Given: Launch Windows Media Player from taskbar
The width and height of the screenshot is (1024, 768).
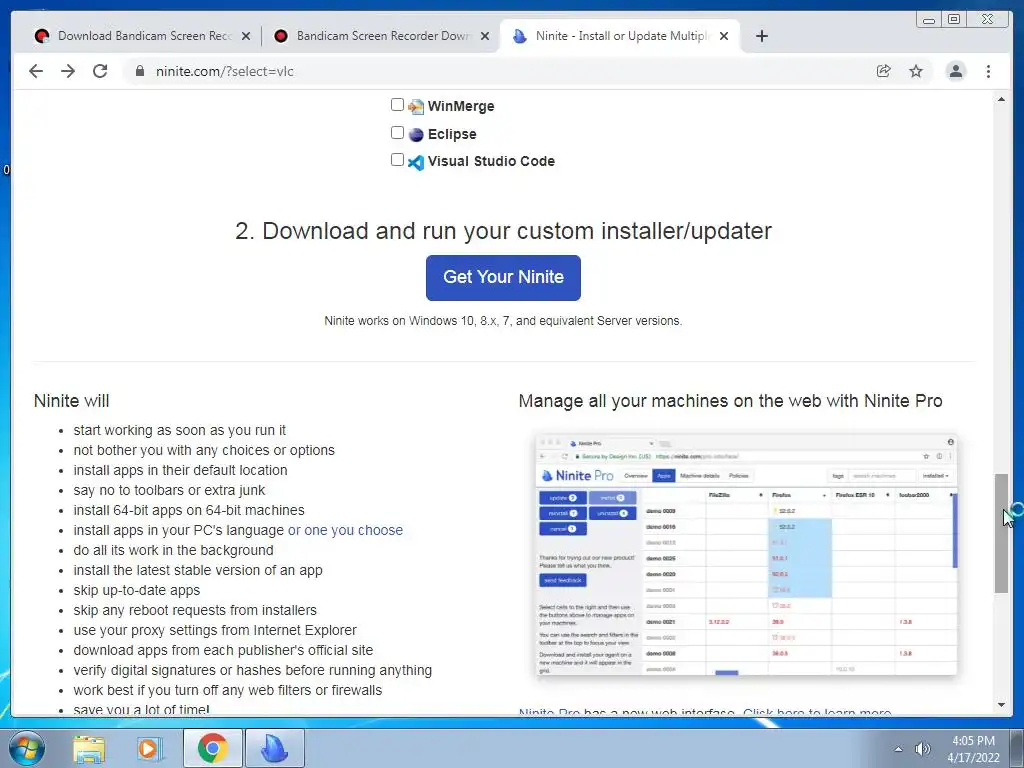Looking at the screenshot, I should click(149, 748).
